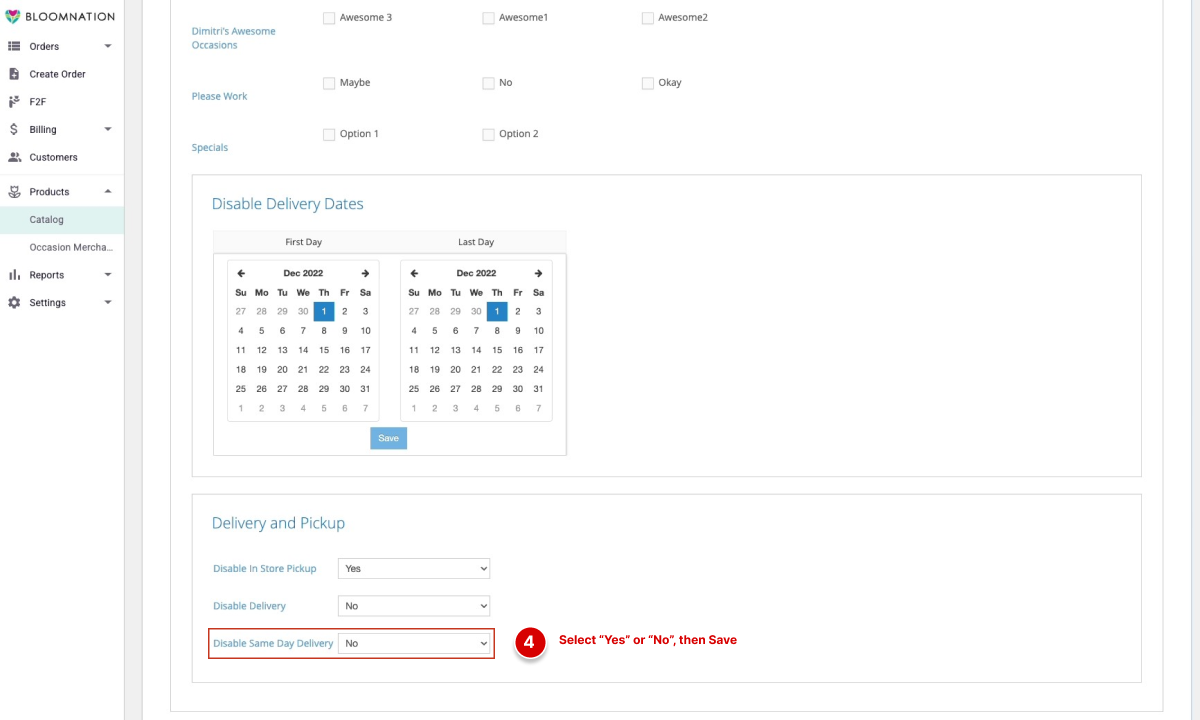
Task: Click the Customers people icon
Action: (x=14, y=157)
